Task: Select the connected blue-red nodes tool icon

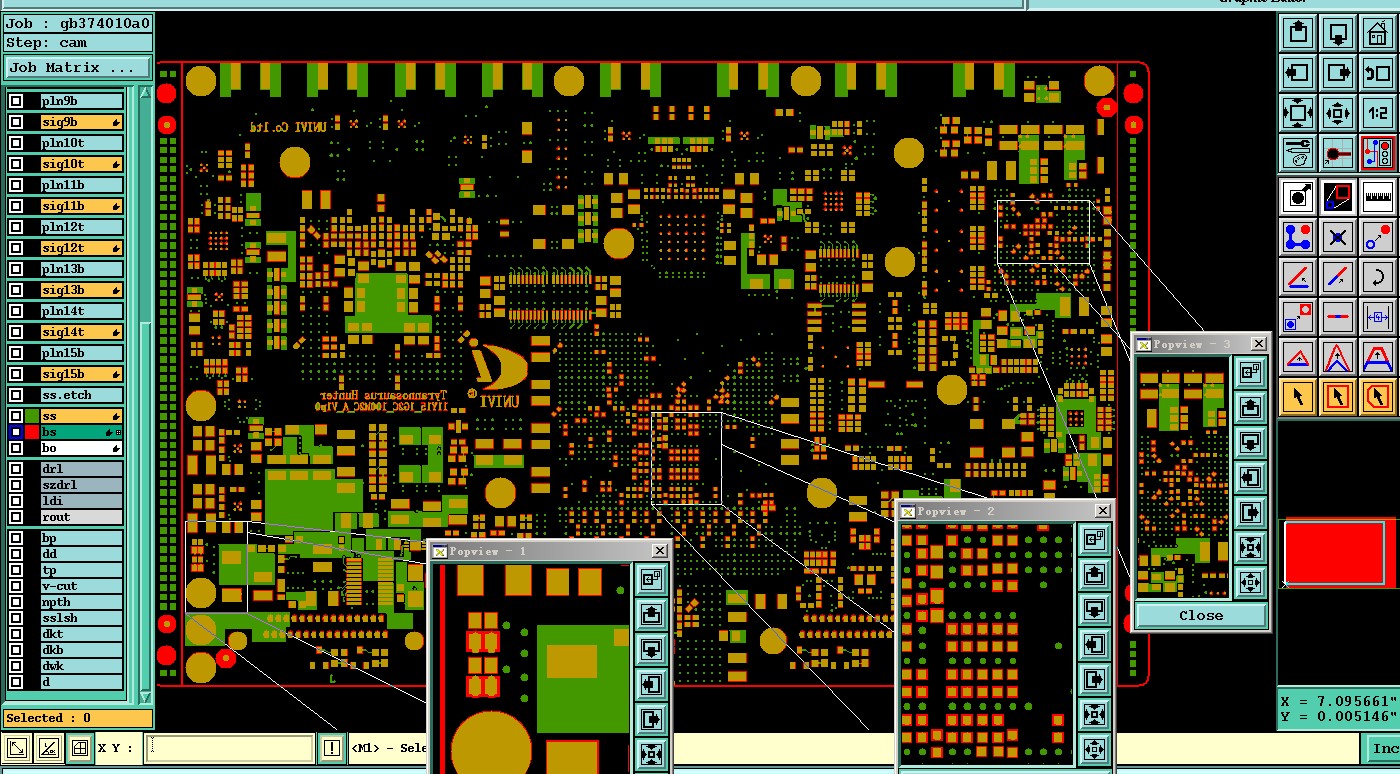Action: pos(1298,237)
